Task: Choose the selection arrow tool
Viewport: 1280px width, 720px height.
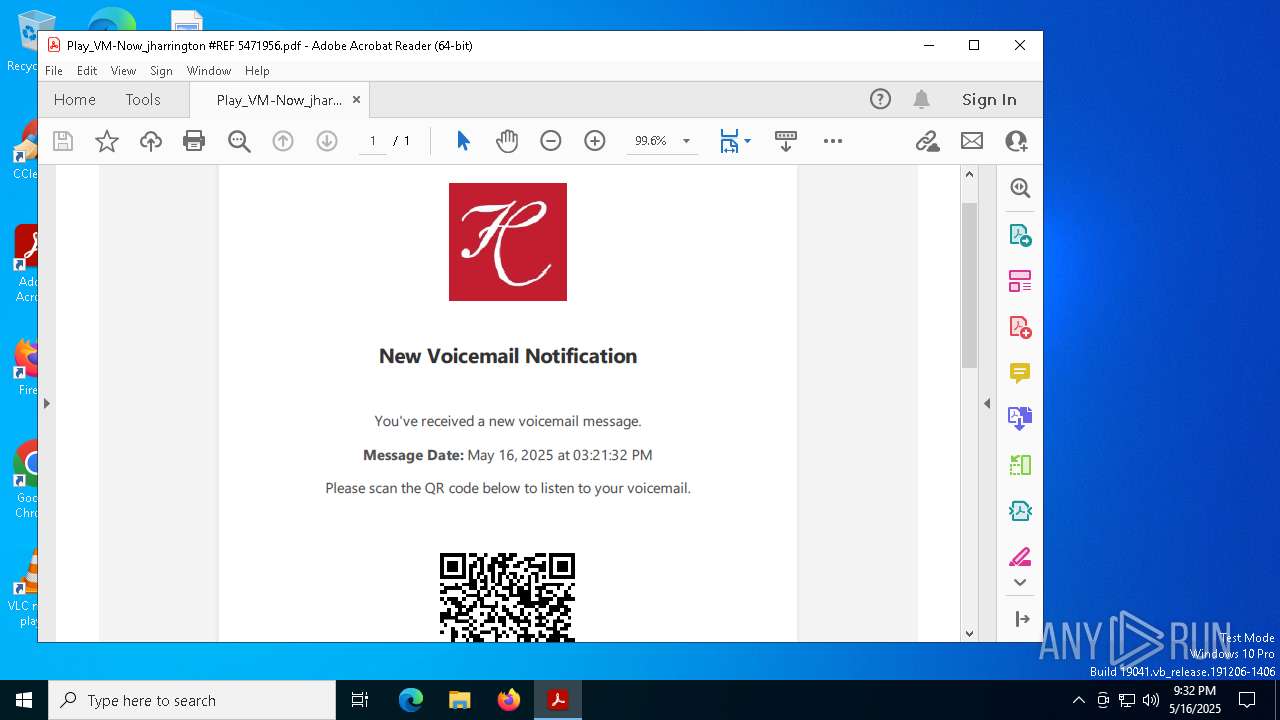Action: [463, 141]
